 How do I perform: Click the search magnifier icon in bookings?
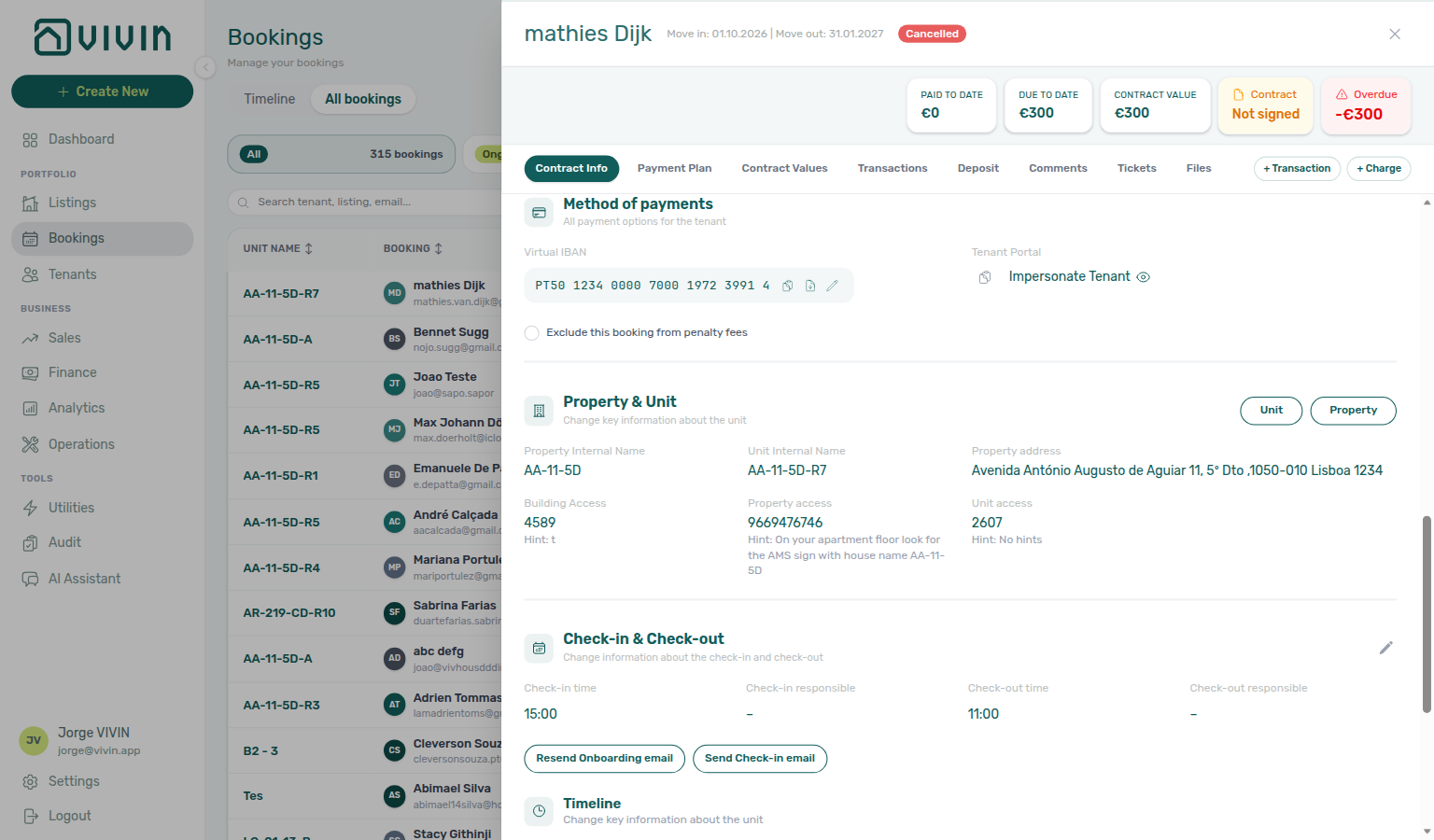243,203
